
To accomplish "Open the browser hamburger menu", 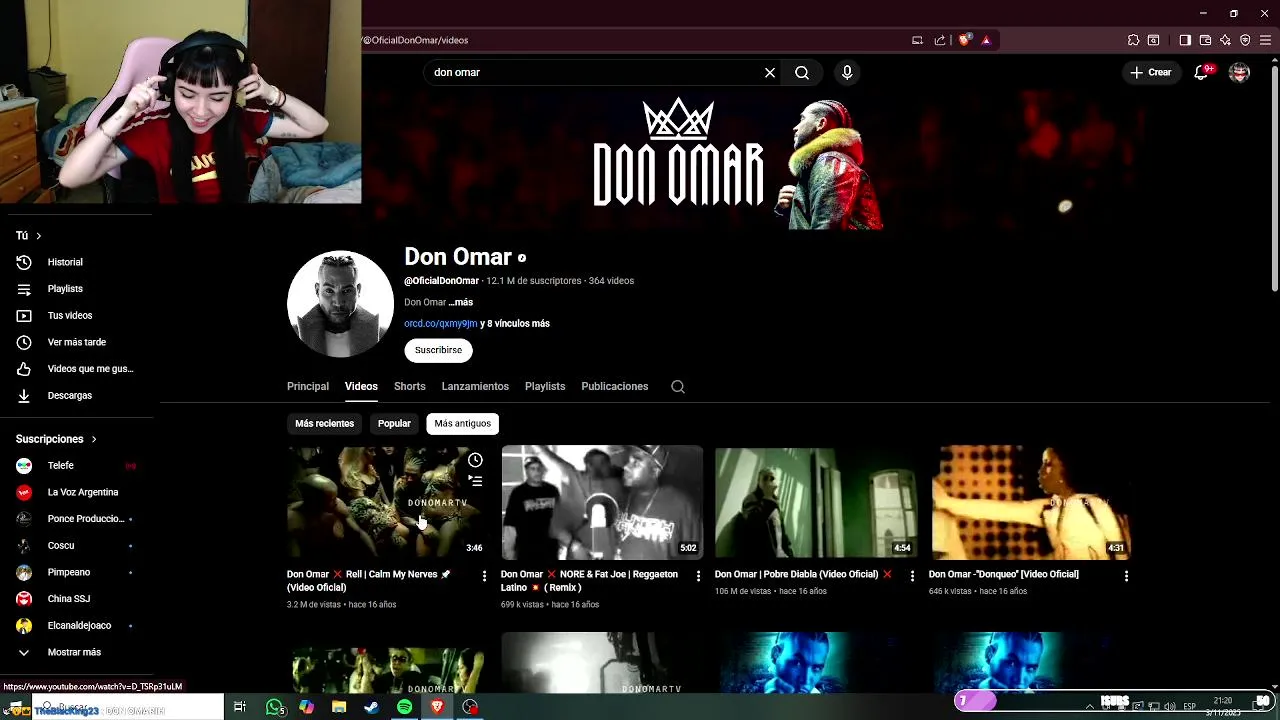I will [x=1265, y=40].
